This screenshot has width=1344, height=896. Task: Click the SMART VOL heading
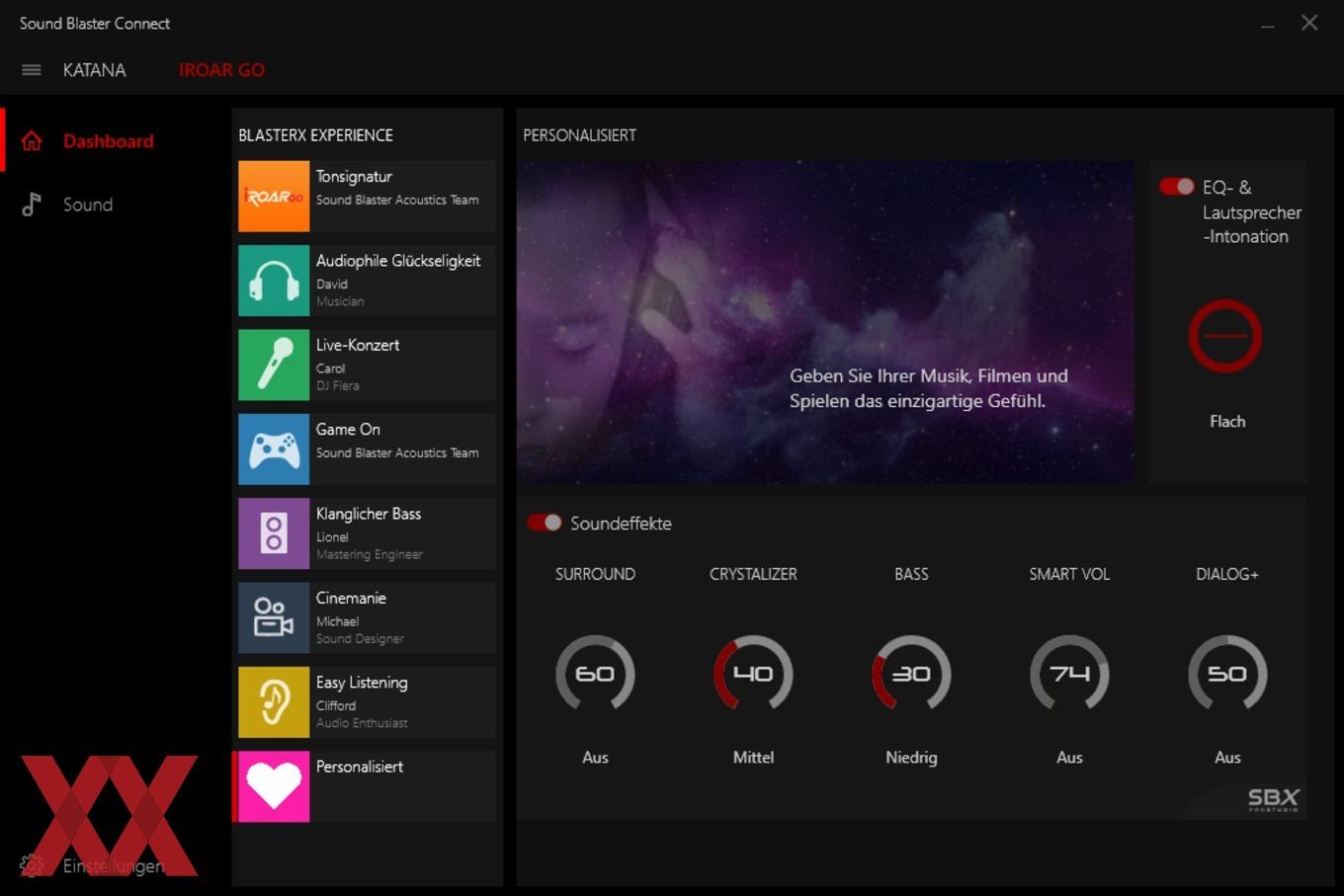pos(1069,574)
